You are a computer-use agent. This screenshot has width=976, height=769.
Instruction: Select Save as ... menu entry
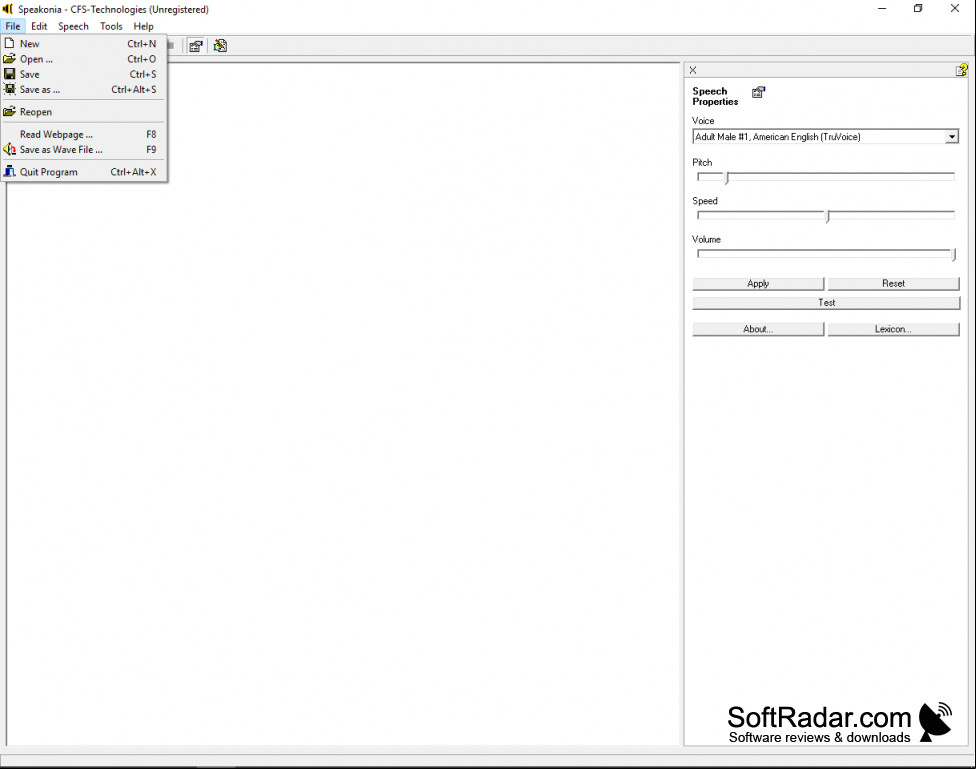tap(83, 90)
